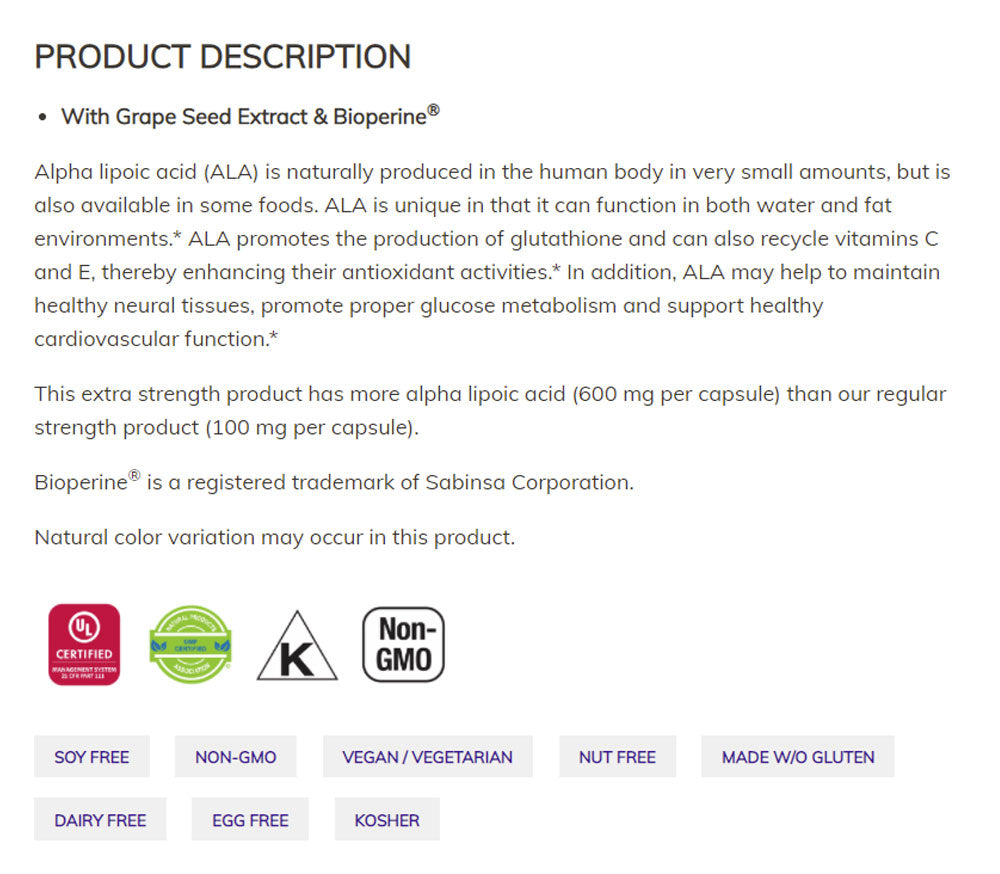Select the EGG FREE tag

[x=250, y=820]
